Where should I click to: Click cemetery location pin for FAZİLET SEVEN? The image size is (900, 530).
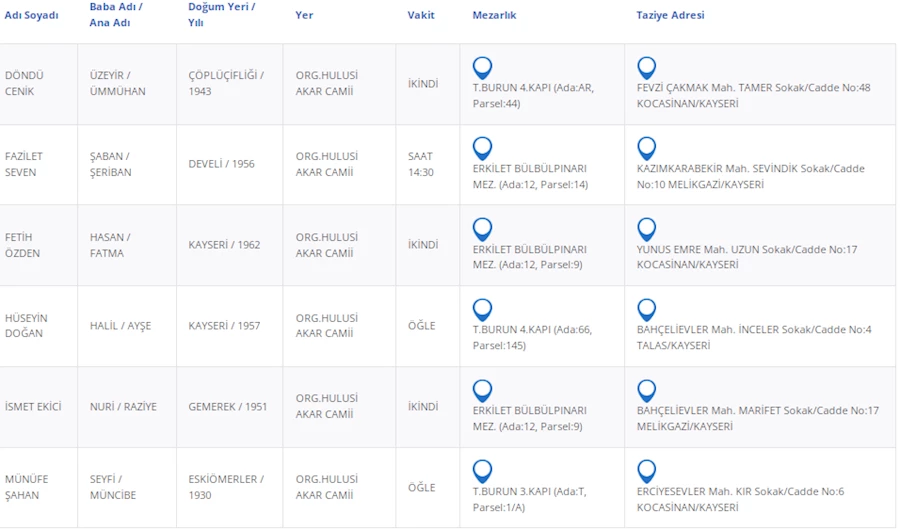pyautogui.click(x=482, y=148)
